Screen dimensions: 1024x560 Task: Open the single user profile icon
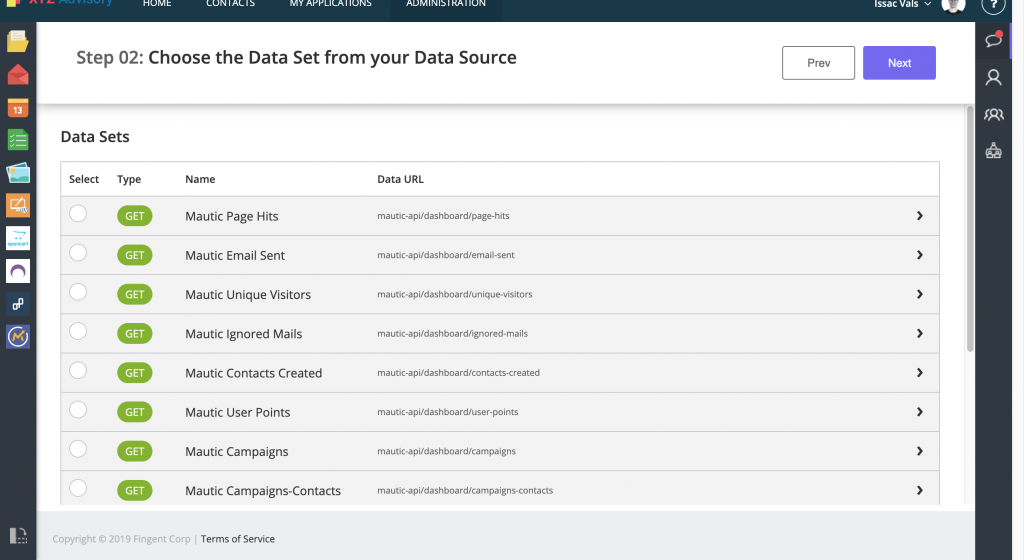pos(993,78)
